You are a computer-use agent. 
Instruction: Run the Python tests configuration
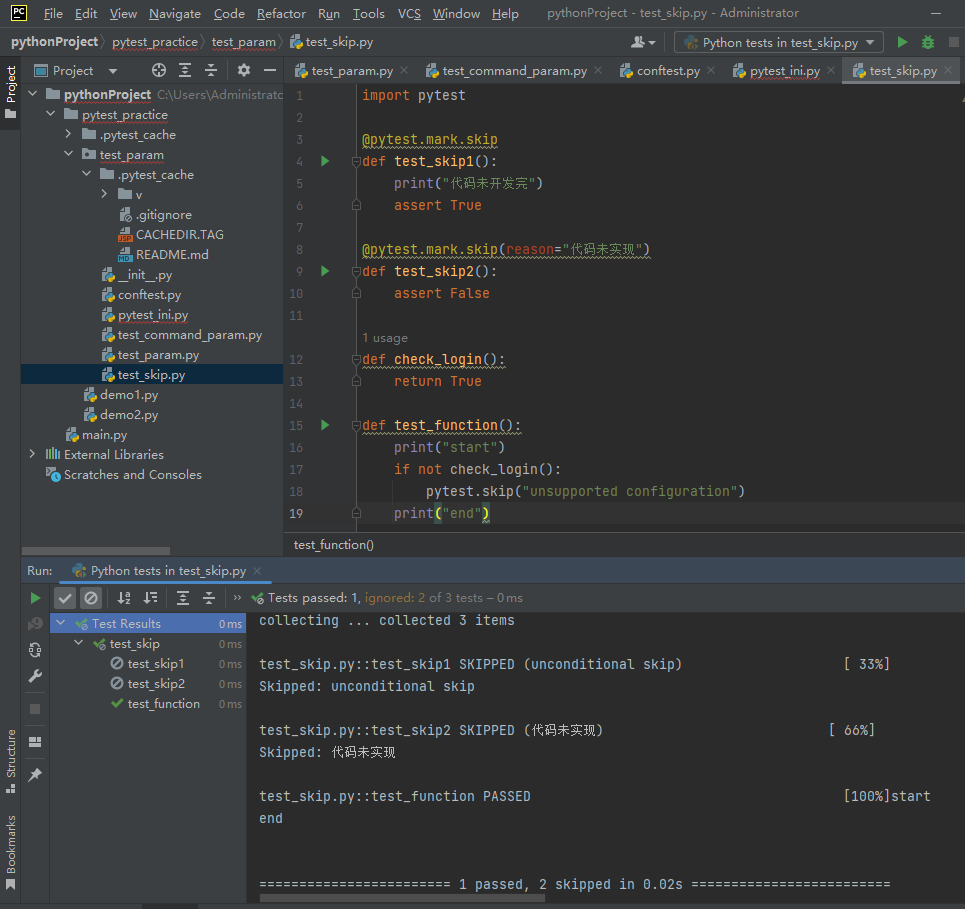point(902,42)
